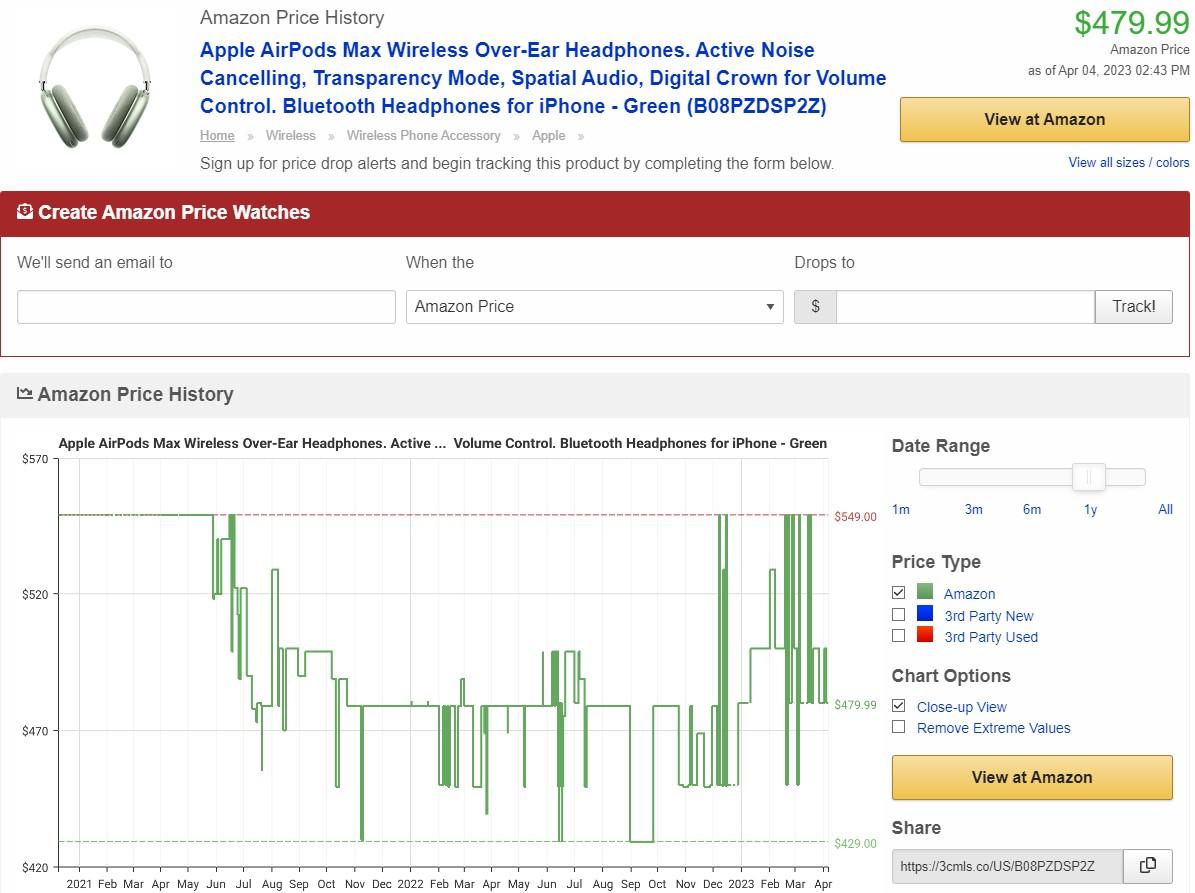Screen dimensions: 1195x893
Task: Open the Wireless breadcrumb
Action: pyautogui.click(x=290, y=135)
